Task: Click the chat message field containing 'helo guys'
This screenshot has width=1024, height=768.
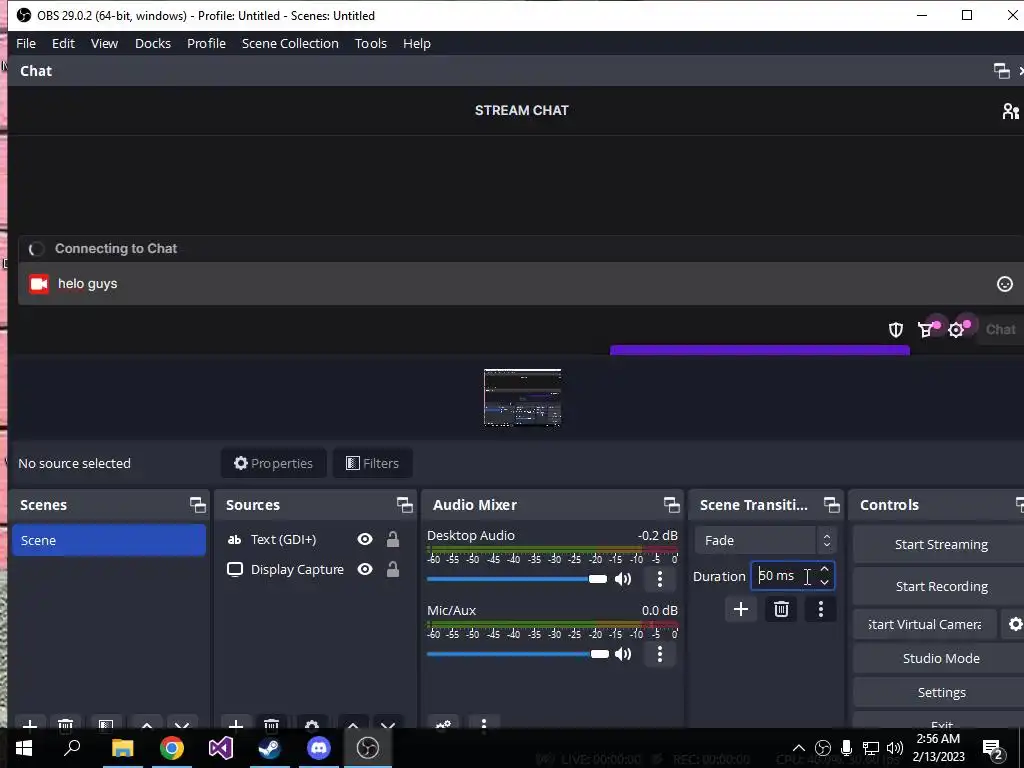Action: point(522,283)
